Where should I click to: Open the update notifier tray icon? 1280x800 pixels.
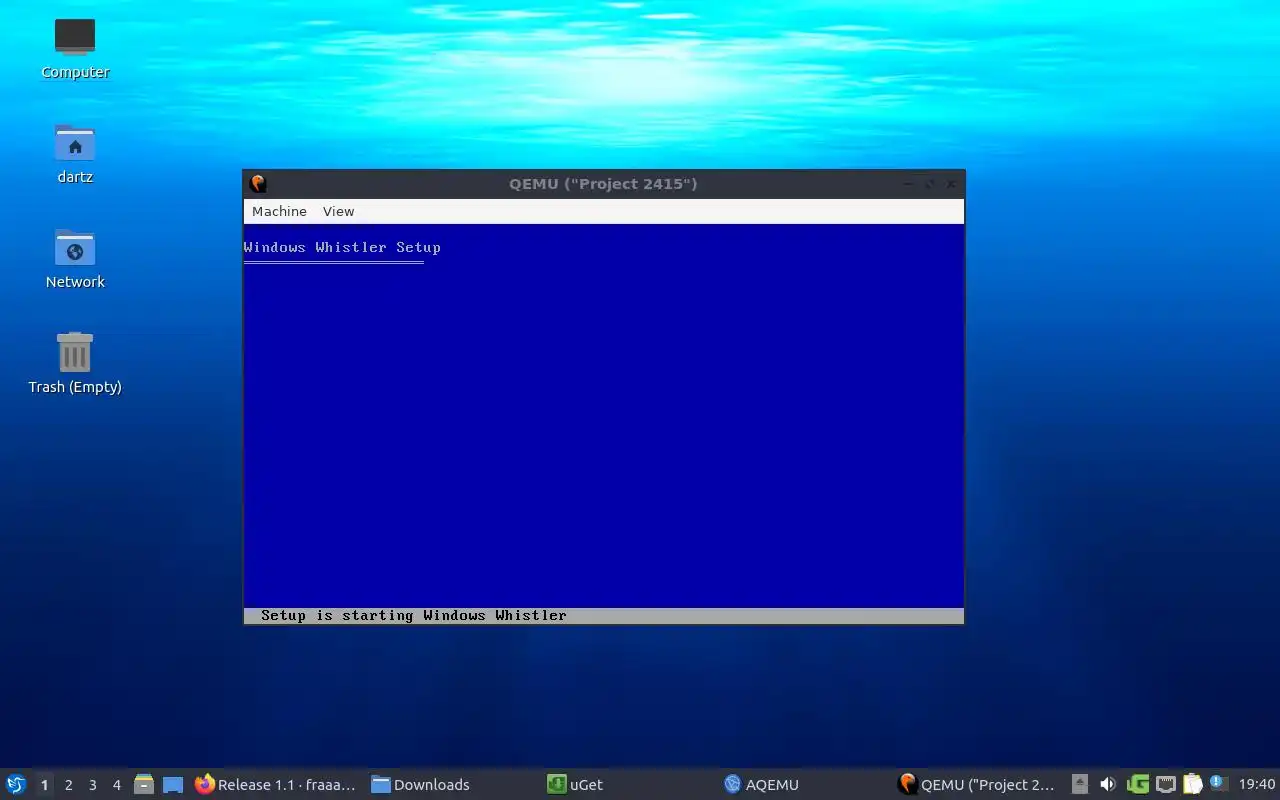click(x=1218, y=783)
